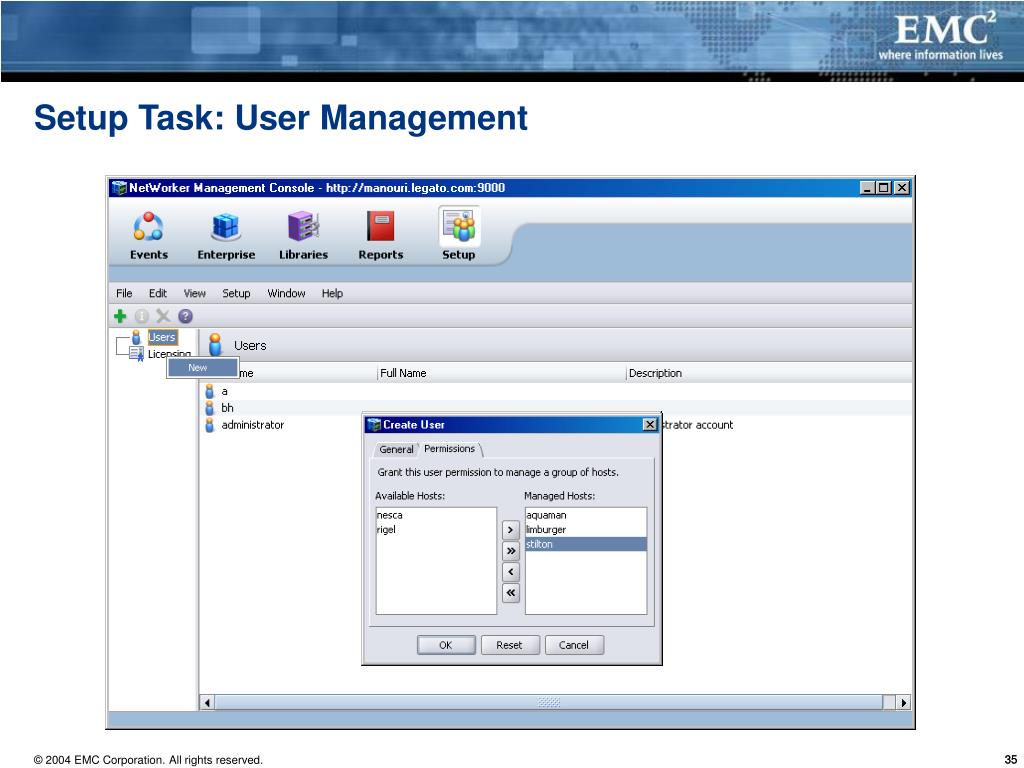1024x768 pixels.
Task: Click the horizontal scrollbar left arrow
Action: 207,703
